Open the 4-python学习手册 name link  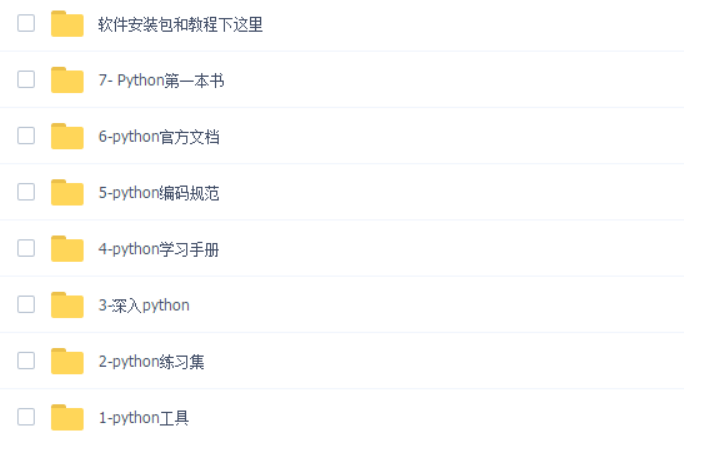[159, 249]
